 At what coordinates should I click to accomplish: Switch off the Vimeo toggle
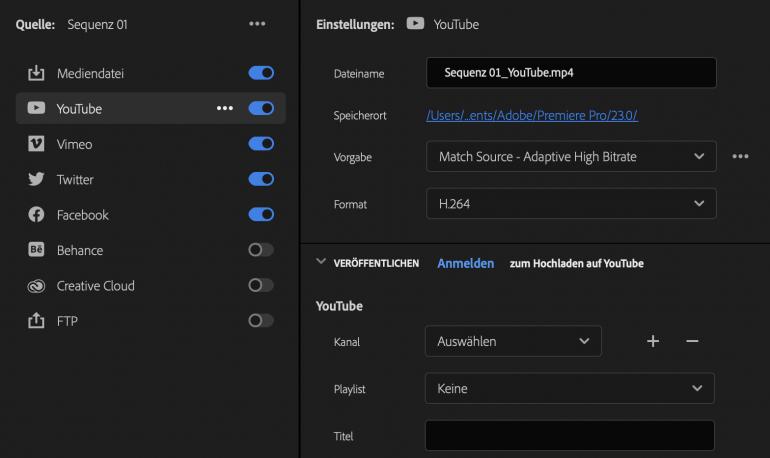[261, 144]
